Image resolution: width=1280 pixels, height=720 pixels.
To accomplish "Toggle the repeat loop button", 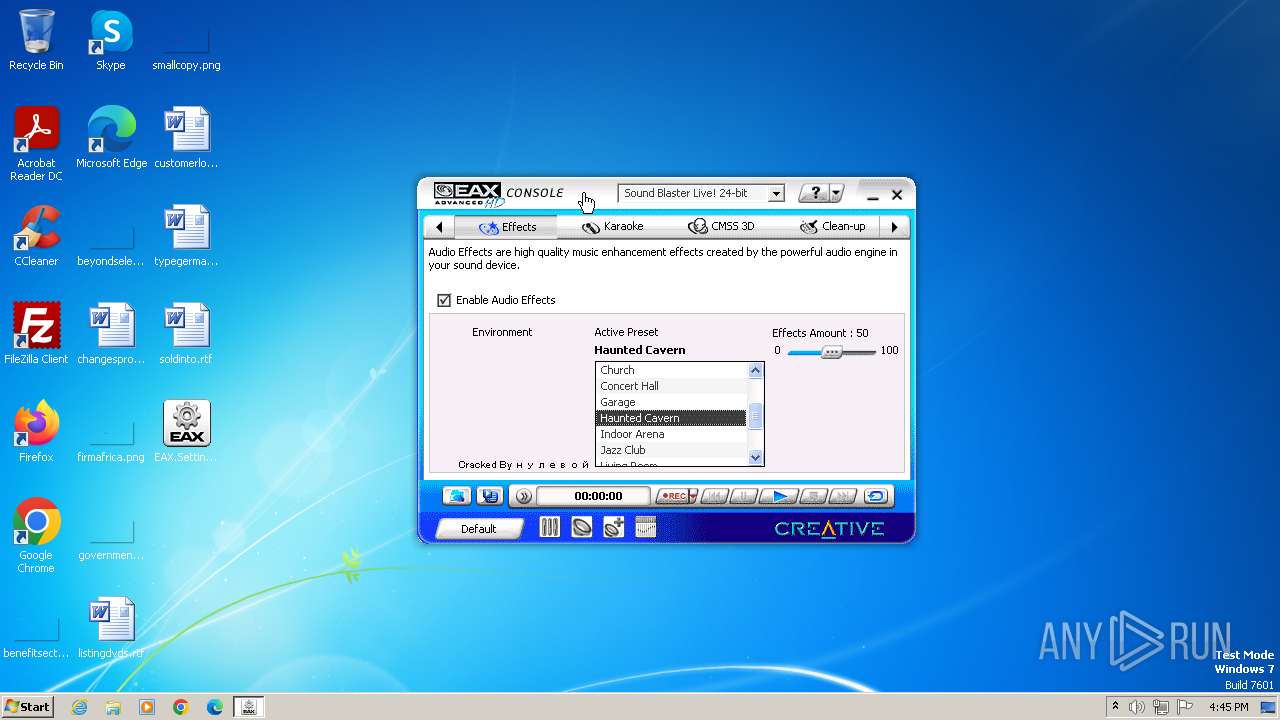I will 876,496.
